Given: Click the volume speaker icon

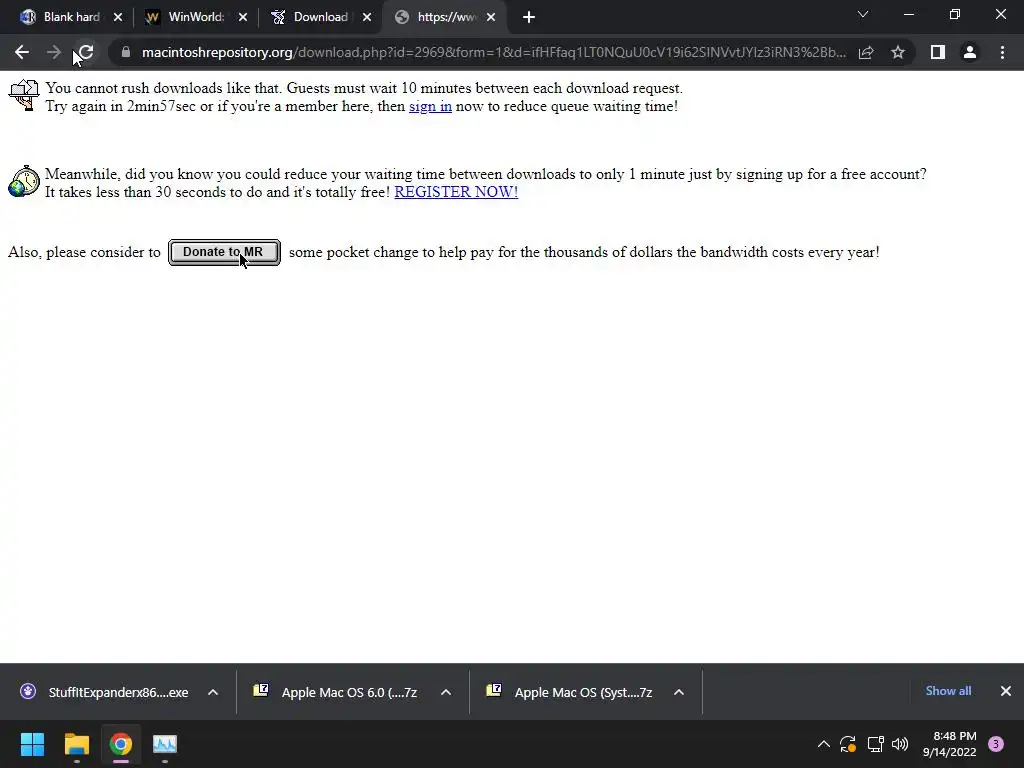Looking at the screenshot, I should point(900,744).
